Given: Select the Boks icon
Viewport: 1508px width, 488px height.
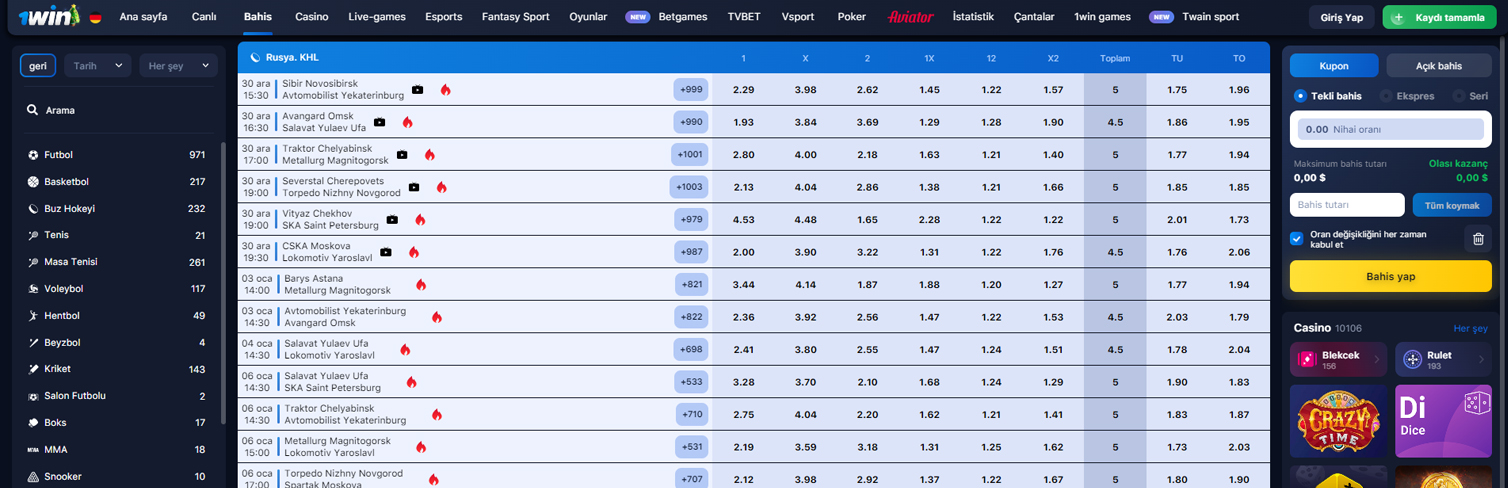Looking at the screenshot, I should click(34, 423).
